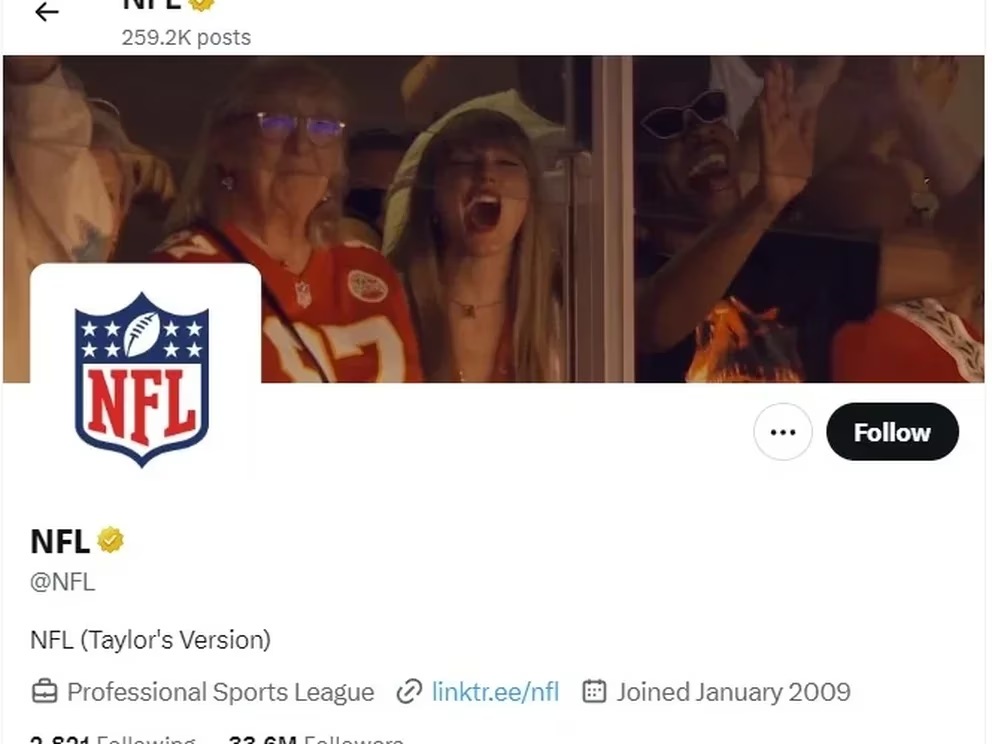Click the Following count
This screenshot has height=744, width=992.
112,740
